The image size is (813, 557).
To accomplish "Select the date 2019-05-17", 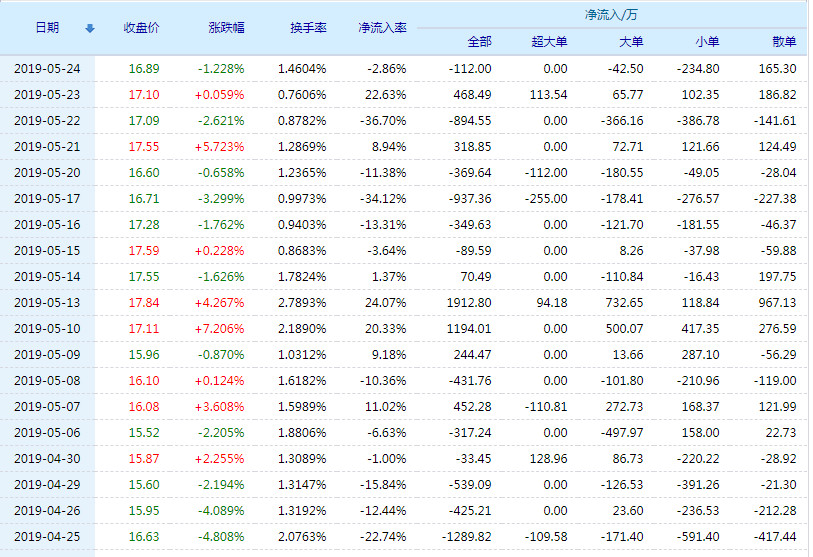I will [47, 199].
